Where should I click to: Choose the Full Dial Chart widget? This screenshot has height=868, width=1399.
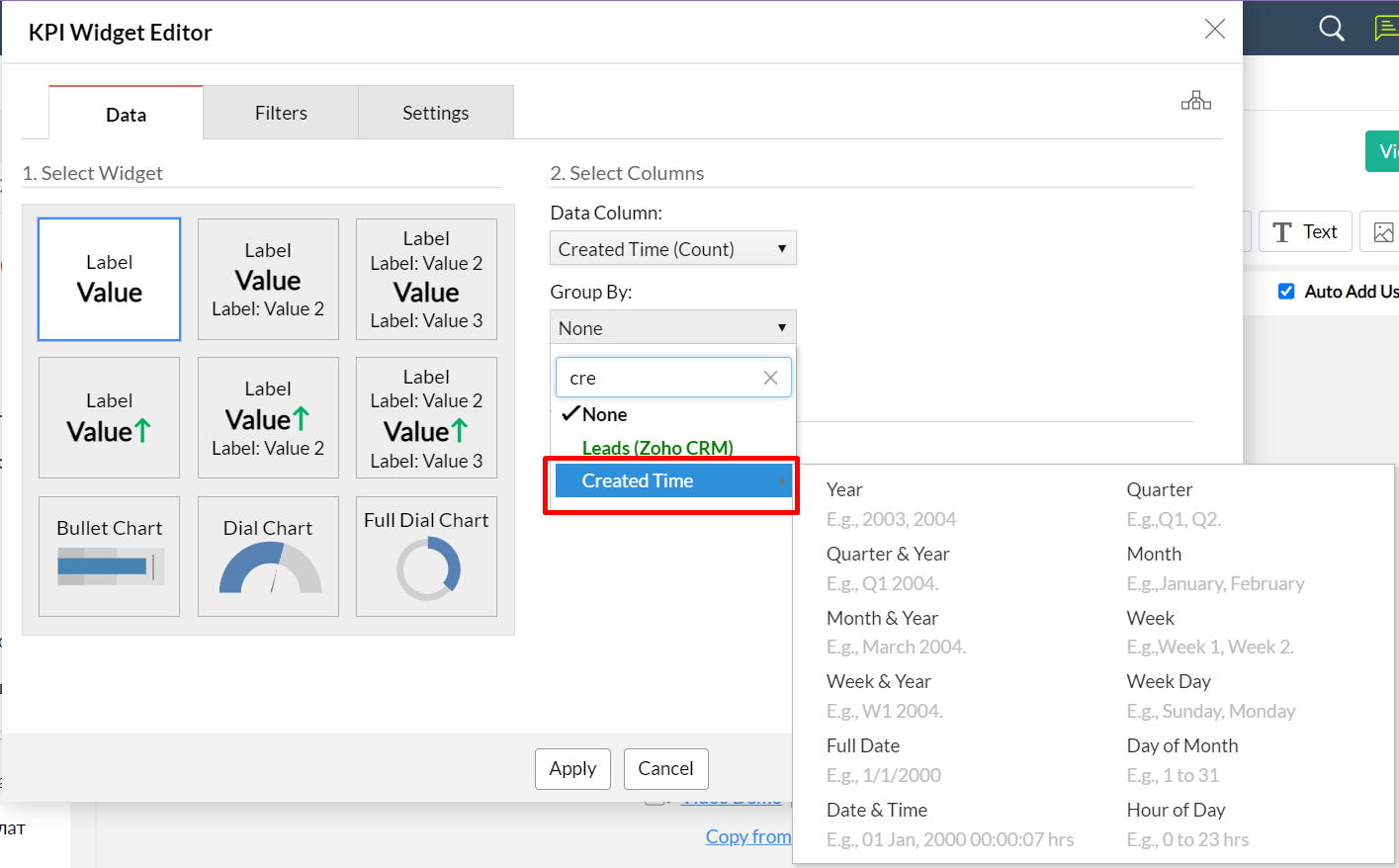426,557
